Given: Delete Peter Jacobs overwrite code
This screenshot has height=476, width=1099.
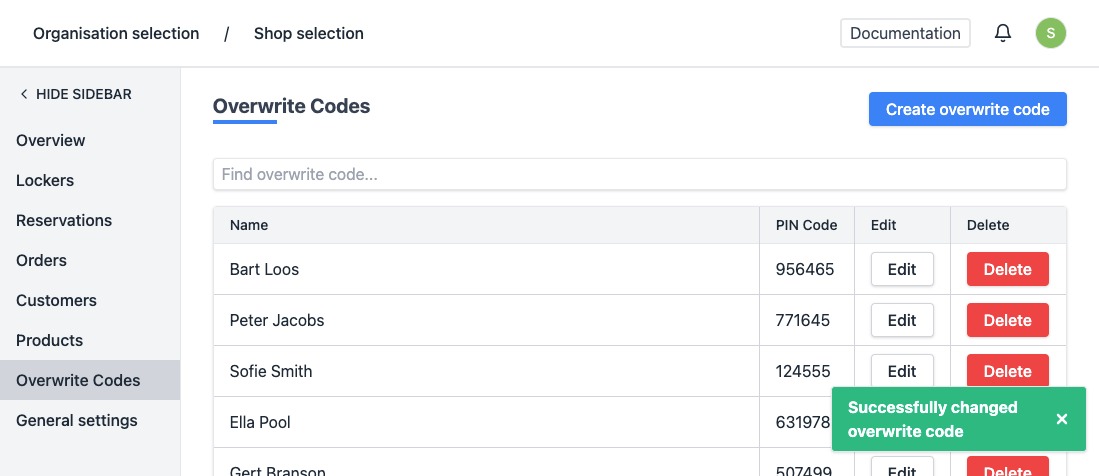Looking at the screenshot, I should (1007, 320).
